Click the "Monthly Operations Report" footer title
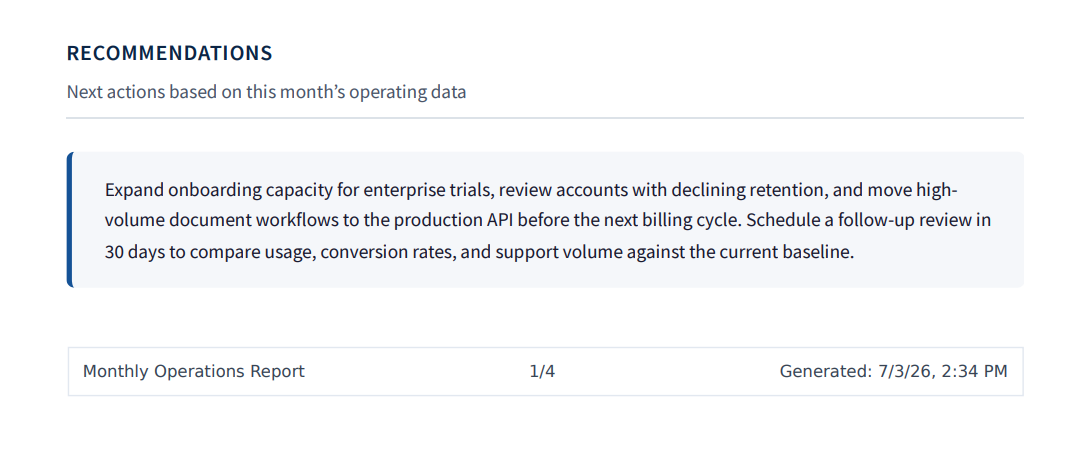1092x450 pixels. pyautogui.click(x=194, y=371)
